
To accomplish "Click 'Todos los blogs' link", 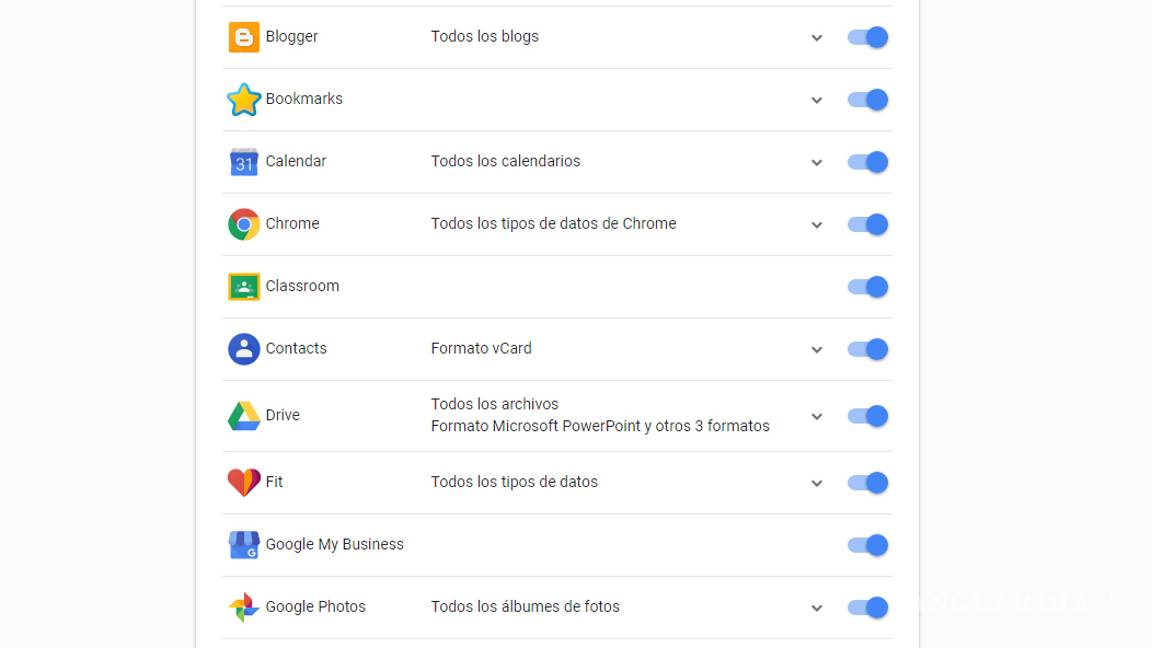I will pos(485,36).
